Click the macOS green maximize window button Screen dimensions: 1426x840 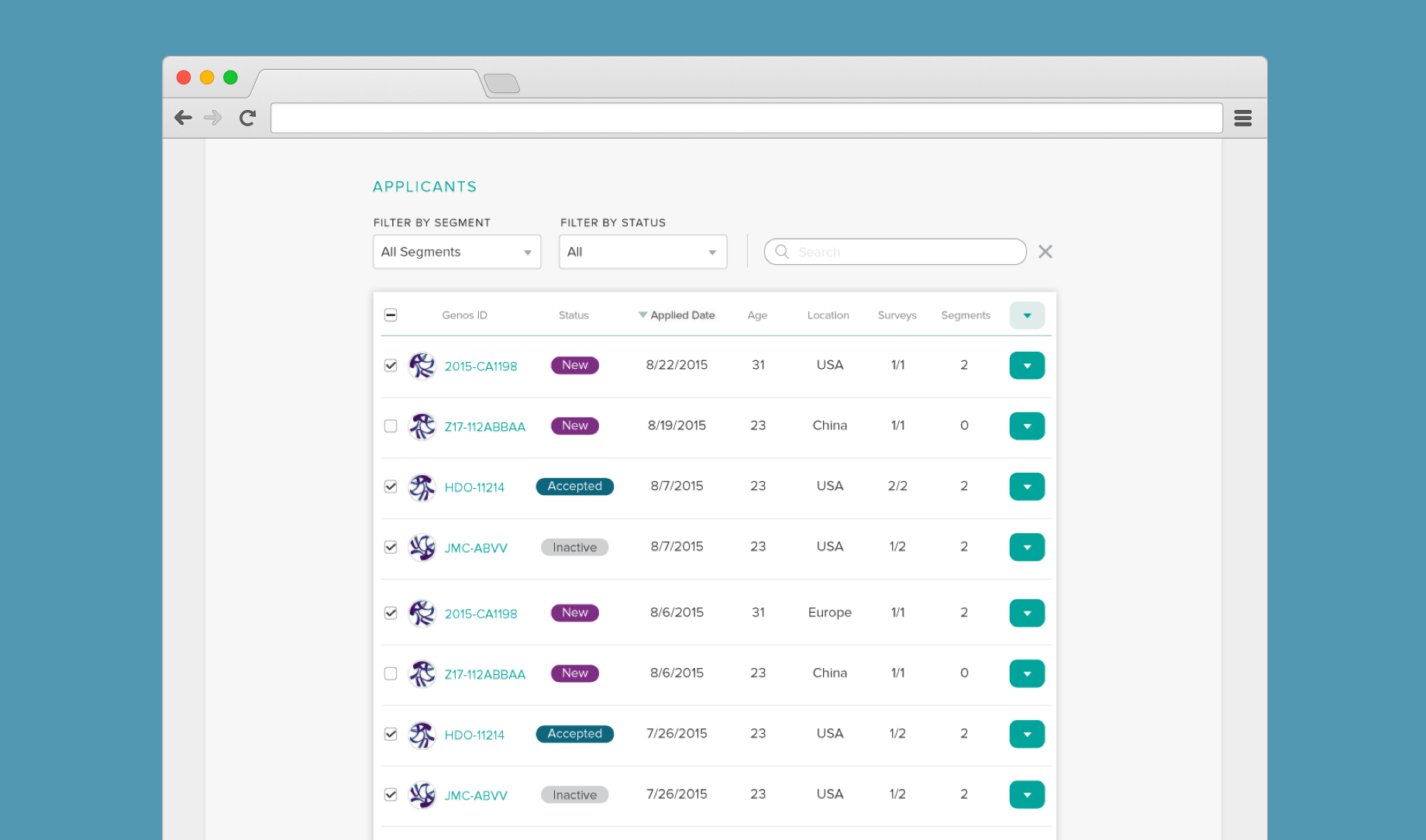tap(230, 77)
